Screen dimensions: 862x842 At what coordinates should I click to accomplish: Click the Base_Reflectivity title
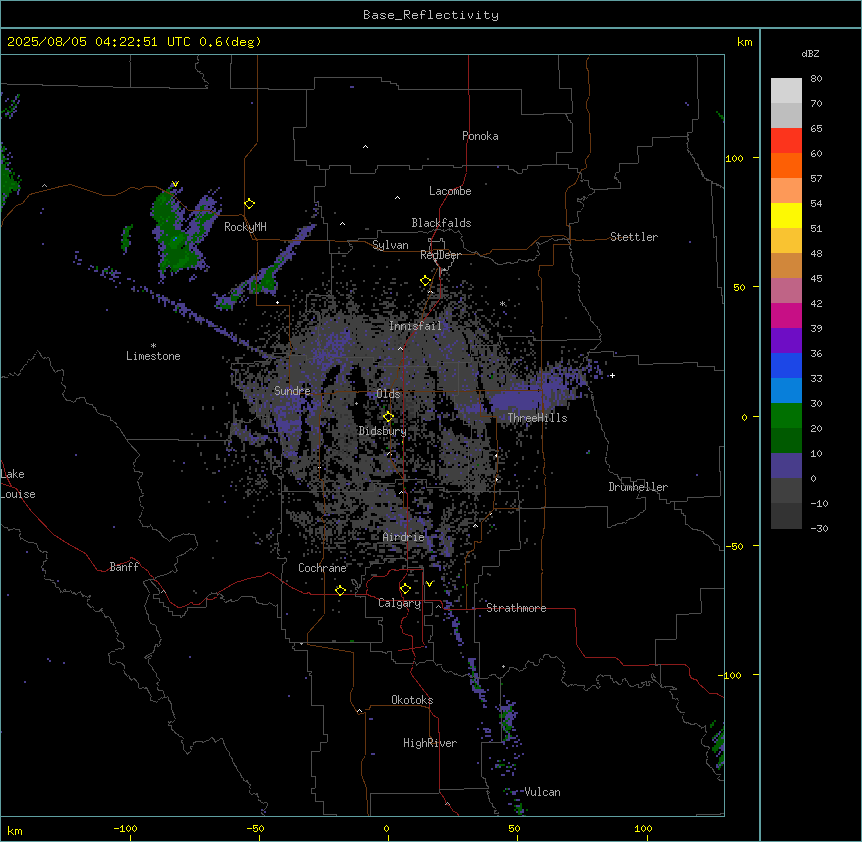point(431,15)
